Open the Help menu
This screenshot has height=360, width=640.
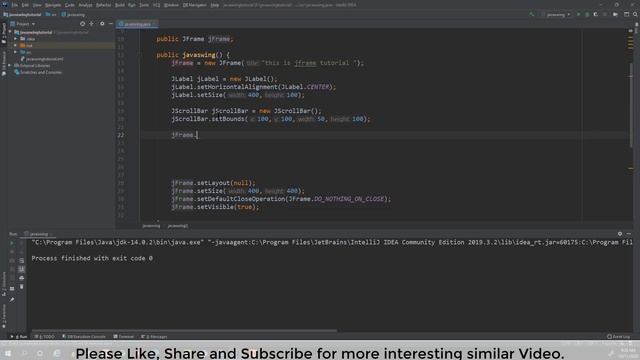pyautogui.click(x=215, y=5)
